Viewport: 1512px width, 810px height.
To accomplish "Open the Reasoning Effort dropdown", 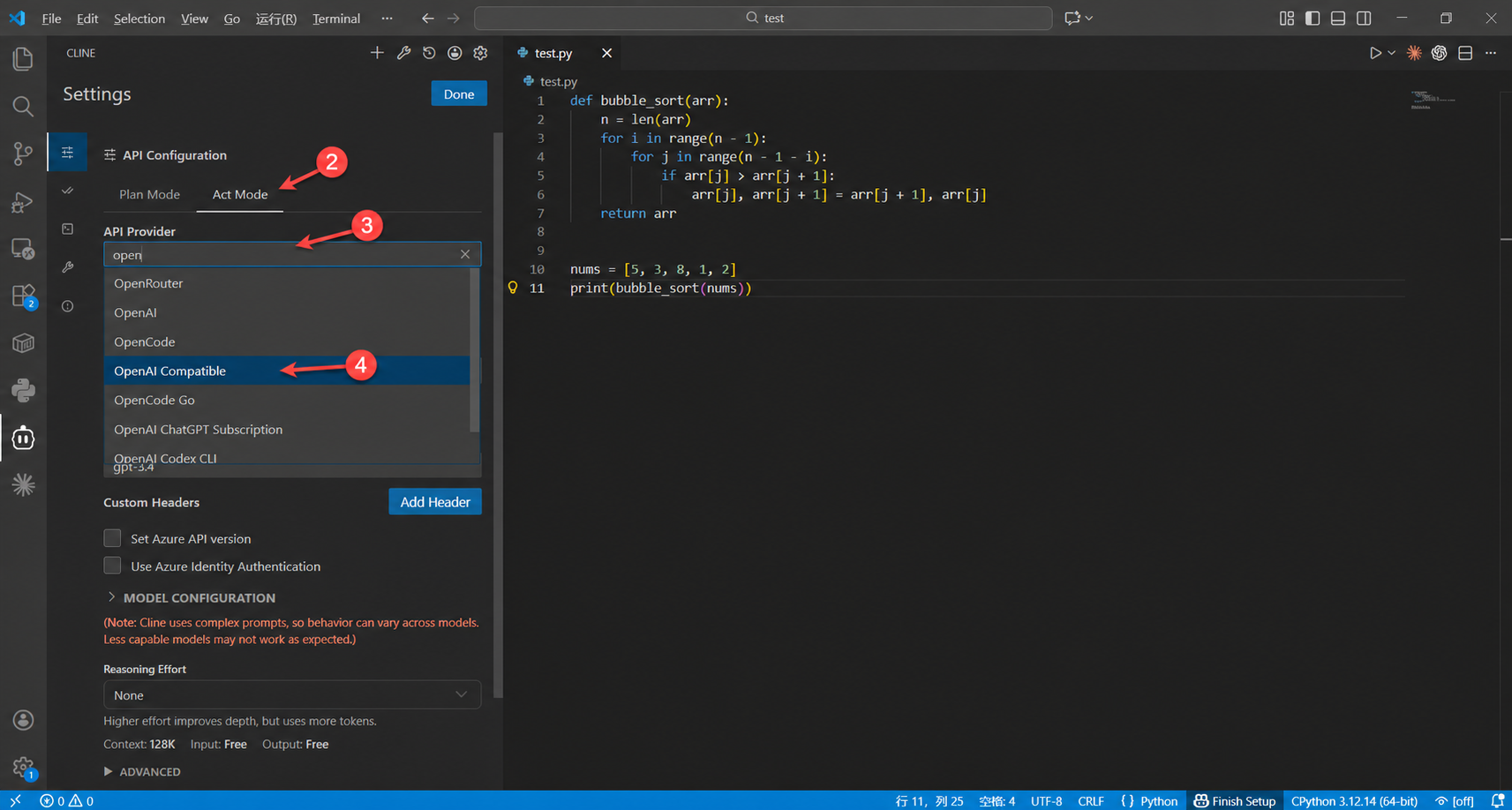I will (292, 694).
